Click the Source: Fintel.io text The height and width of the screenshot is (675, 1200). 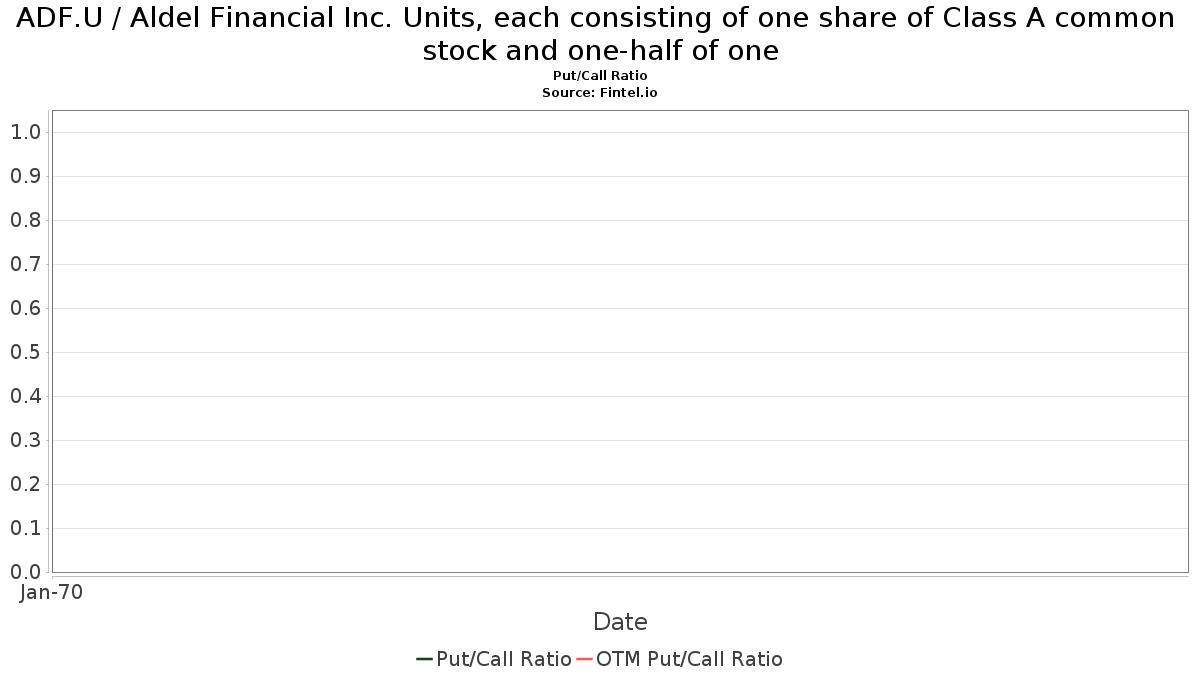pos(600,92)
